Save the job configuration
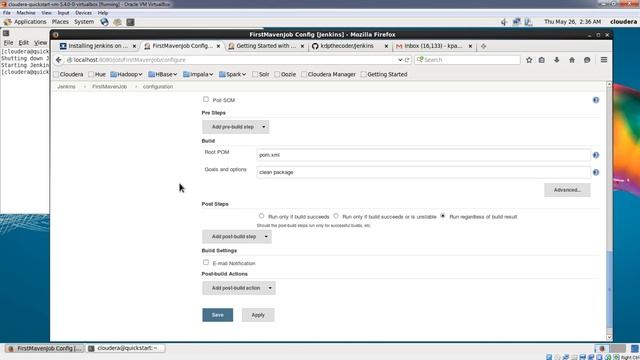This screenshot has height=360, width=640. click(218, 315)
